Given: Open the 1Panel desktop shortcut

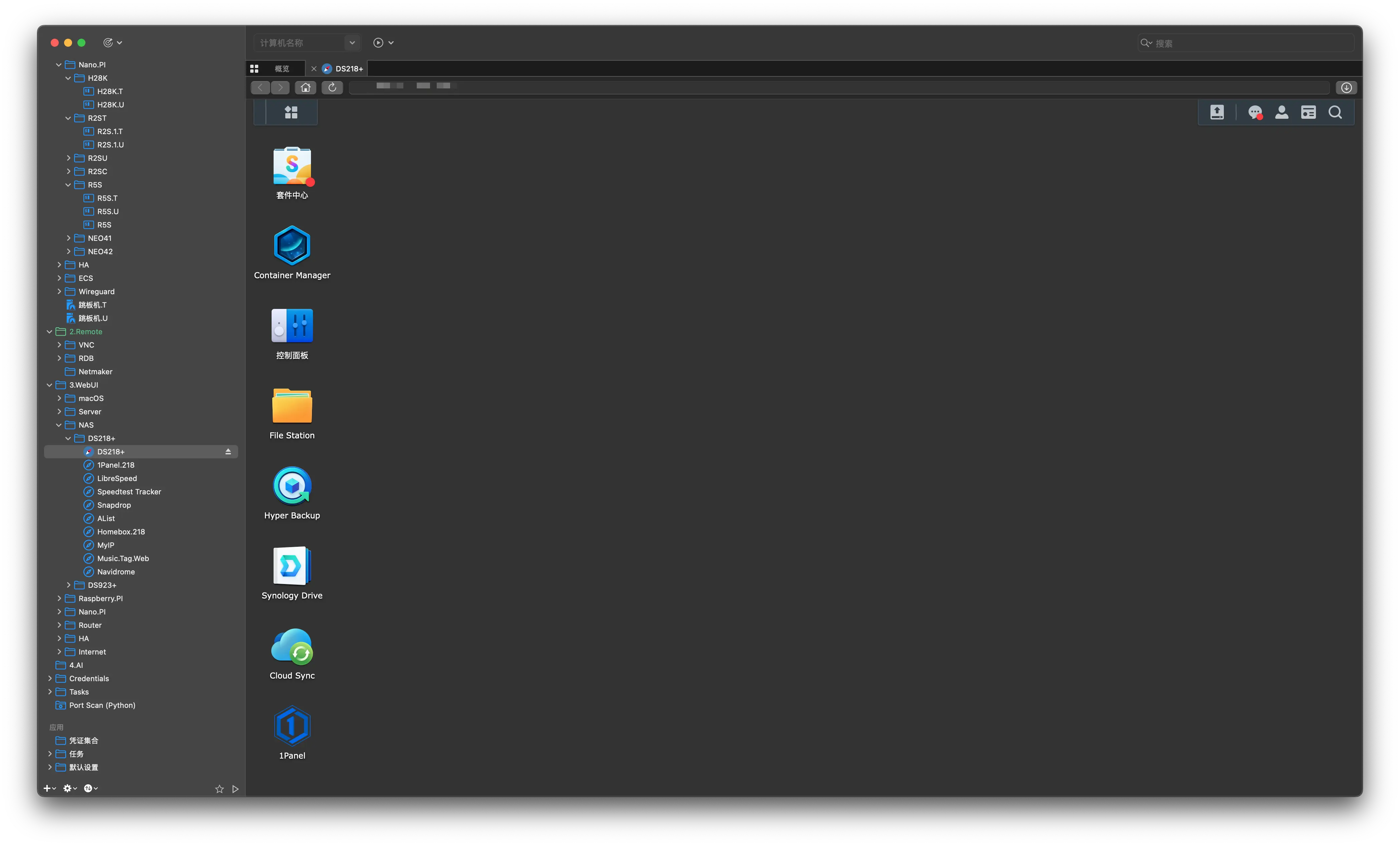Looking at the screenshot, I should [x=292, y=726].
